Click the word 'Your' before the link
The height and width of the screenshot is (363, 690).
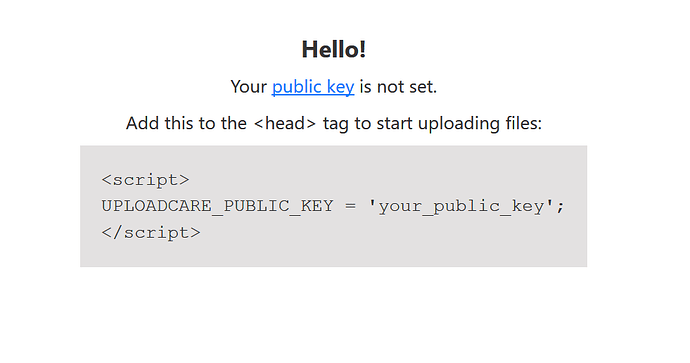(x=249, y=87)
